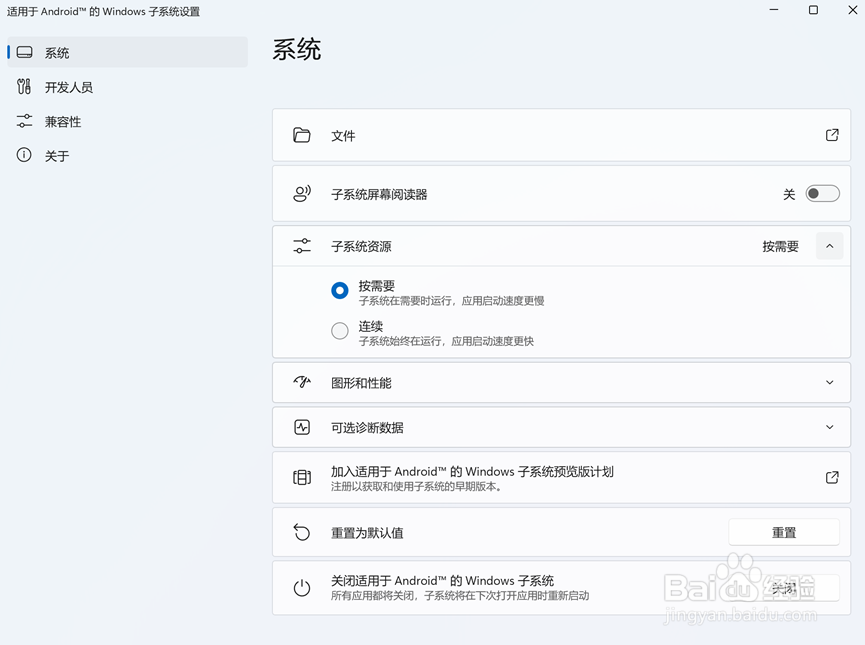This screenshot has width=865, height=645.
Task: Click the power icon beside 关闭 subsystem
Action: point(302,588)
